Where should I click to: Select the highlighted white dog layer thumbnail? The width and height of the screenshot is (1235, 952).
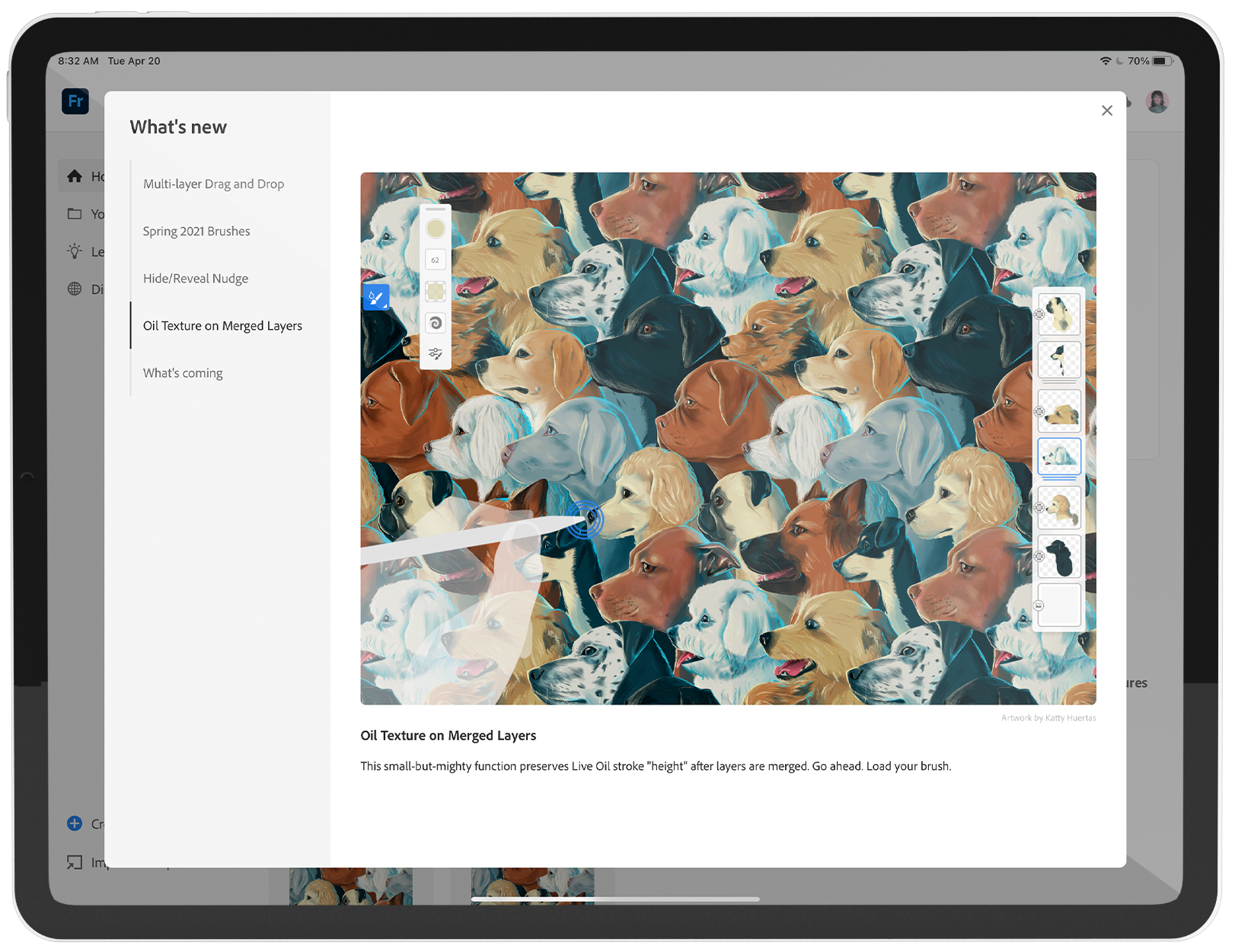[1059, 456]
